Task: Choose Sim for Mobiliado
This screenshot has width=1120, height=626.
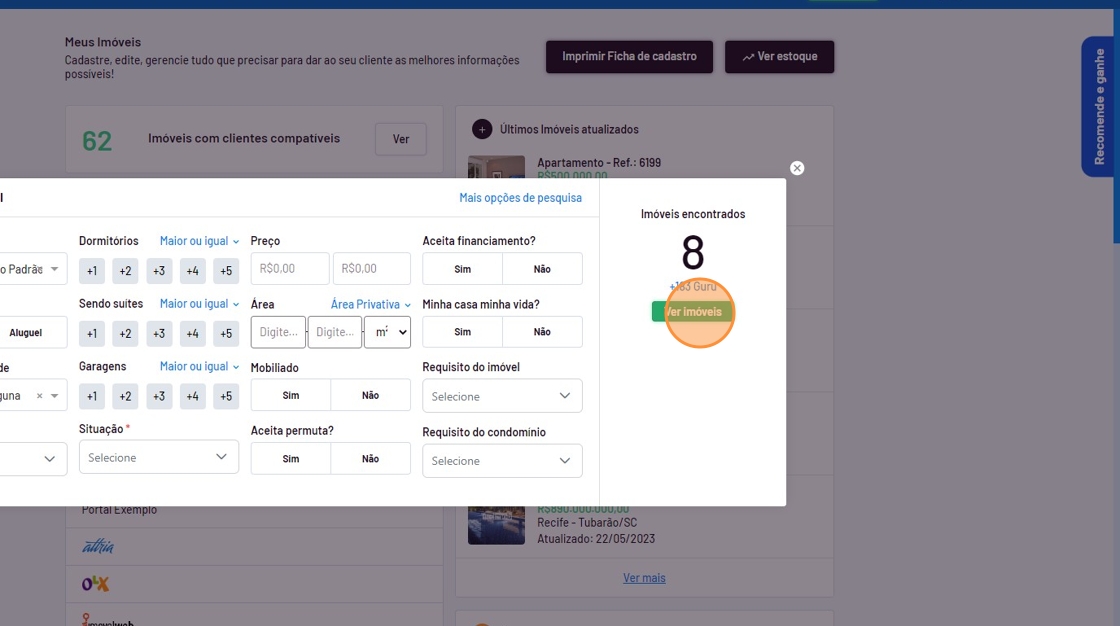Action: coord(291,395)
